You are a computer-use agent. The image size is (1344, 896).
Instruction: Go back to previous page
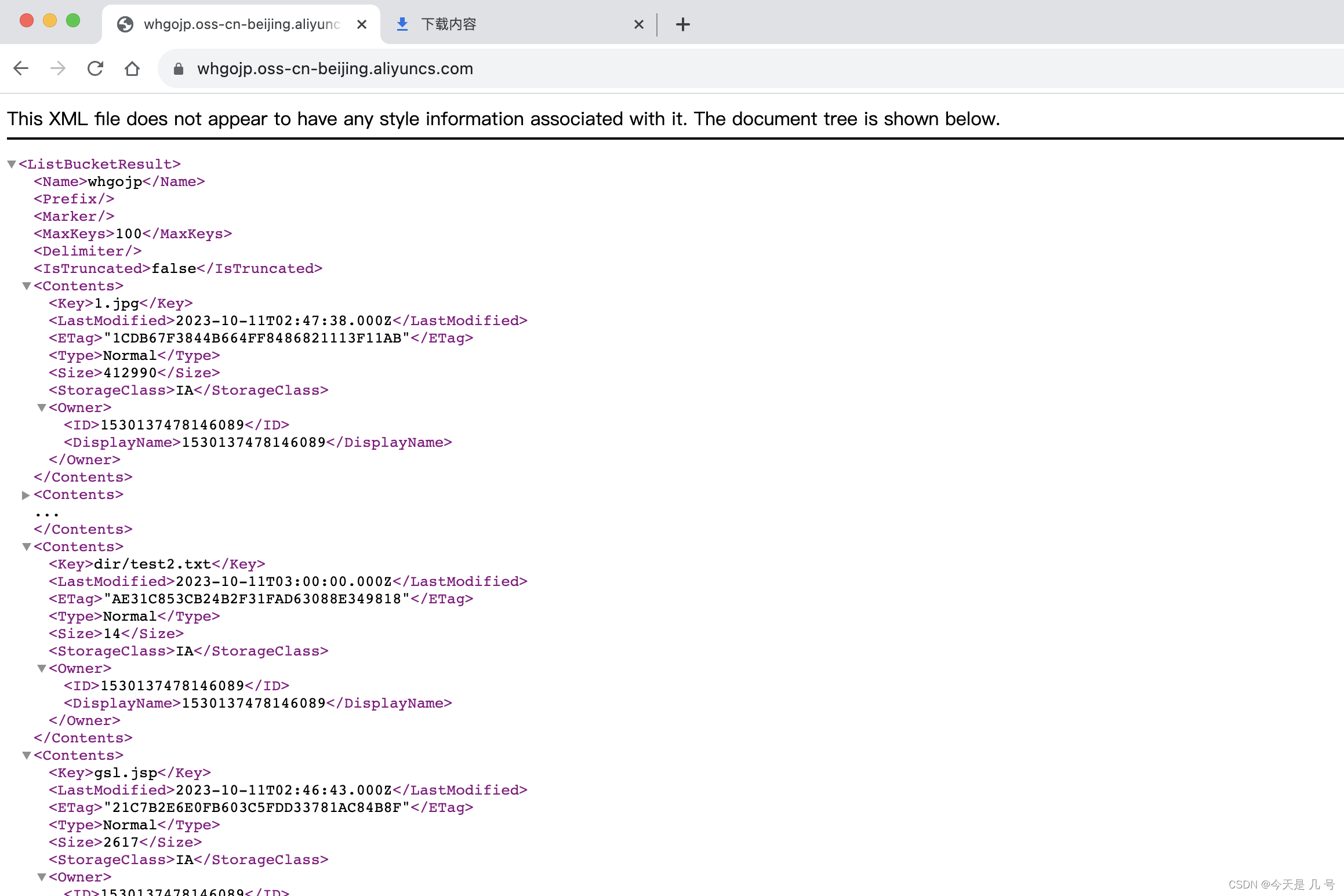21,68
